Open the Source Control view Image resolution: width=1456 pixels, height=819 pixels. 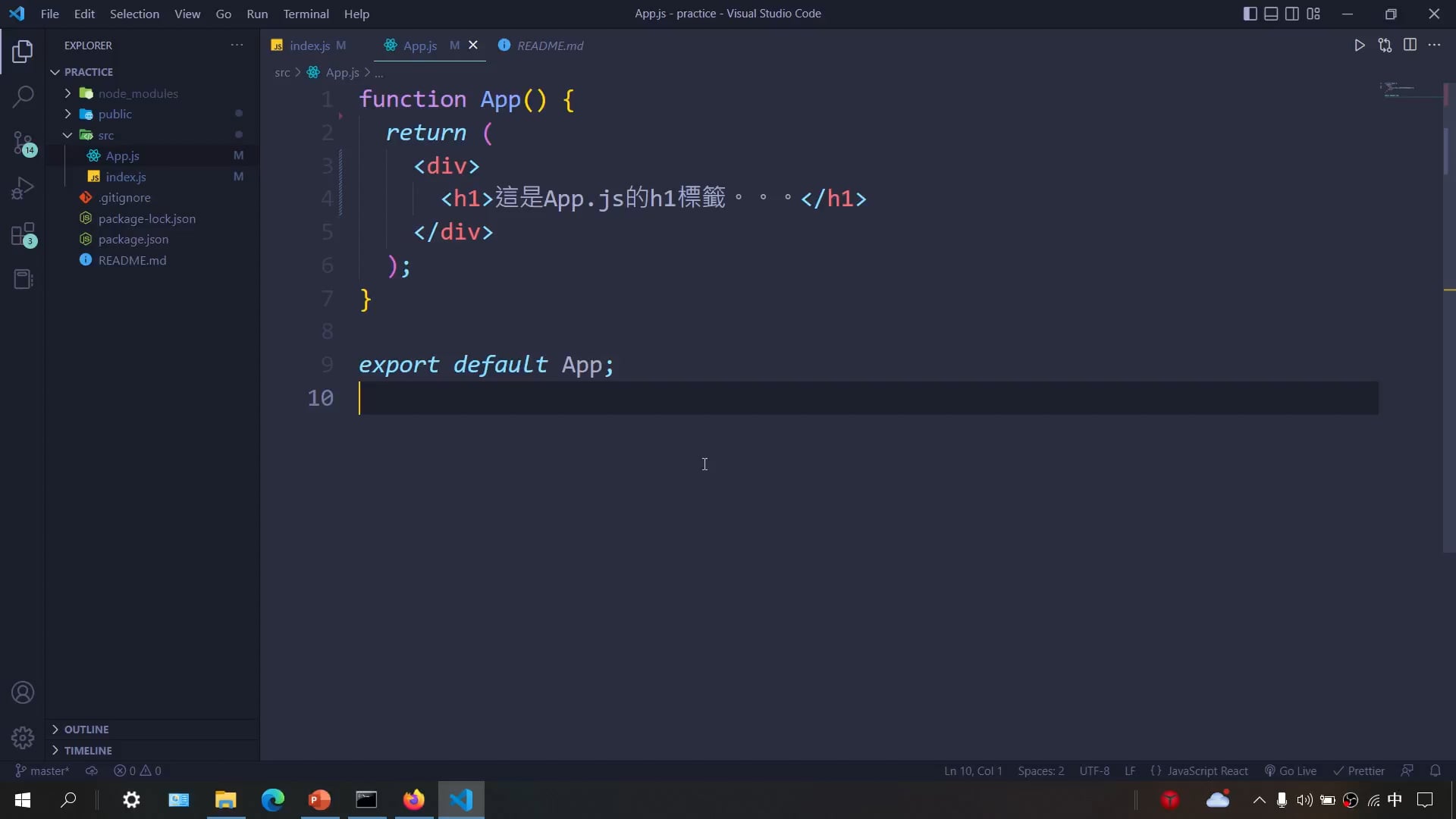coord(23,143)
